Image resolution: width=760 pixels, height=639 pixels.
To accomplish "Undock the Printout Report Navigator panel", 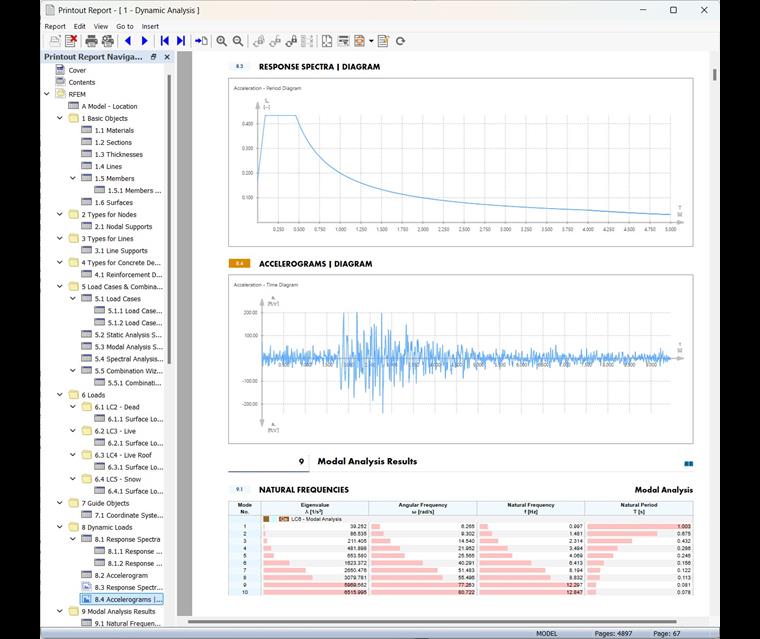I will pos(154,57).
